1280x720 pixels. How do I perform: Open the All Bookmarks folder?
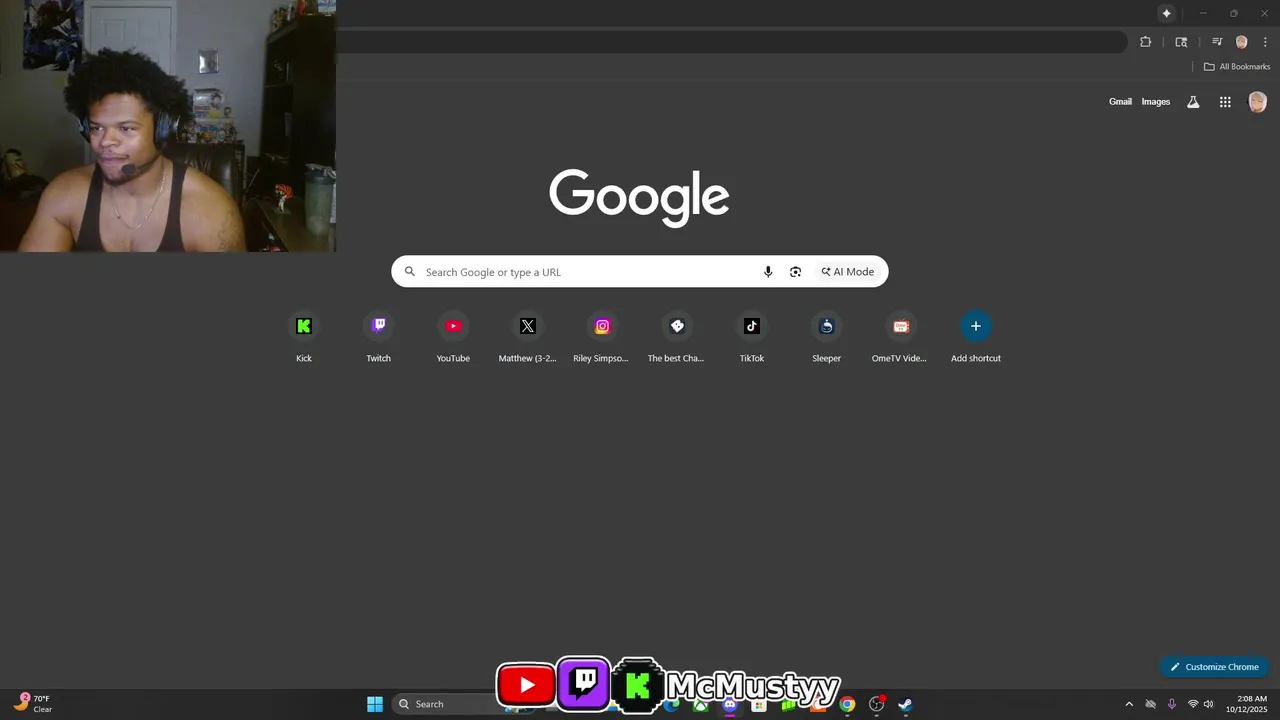coord(1237,67)
